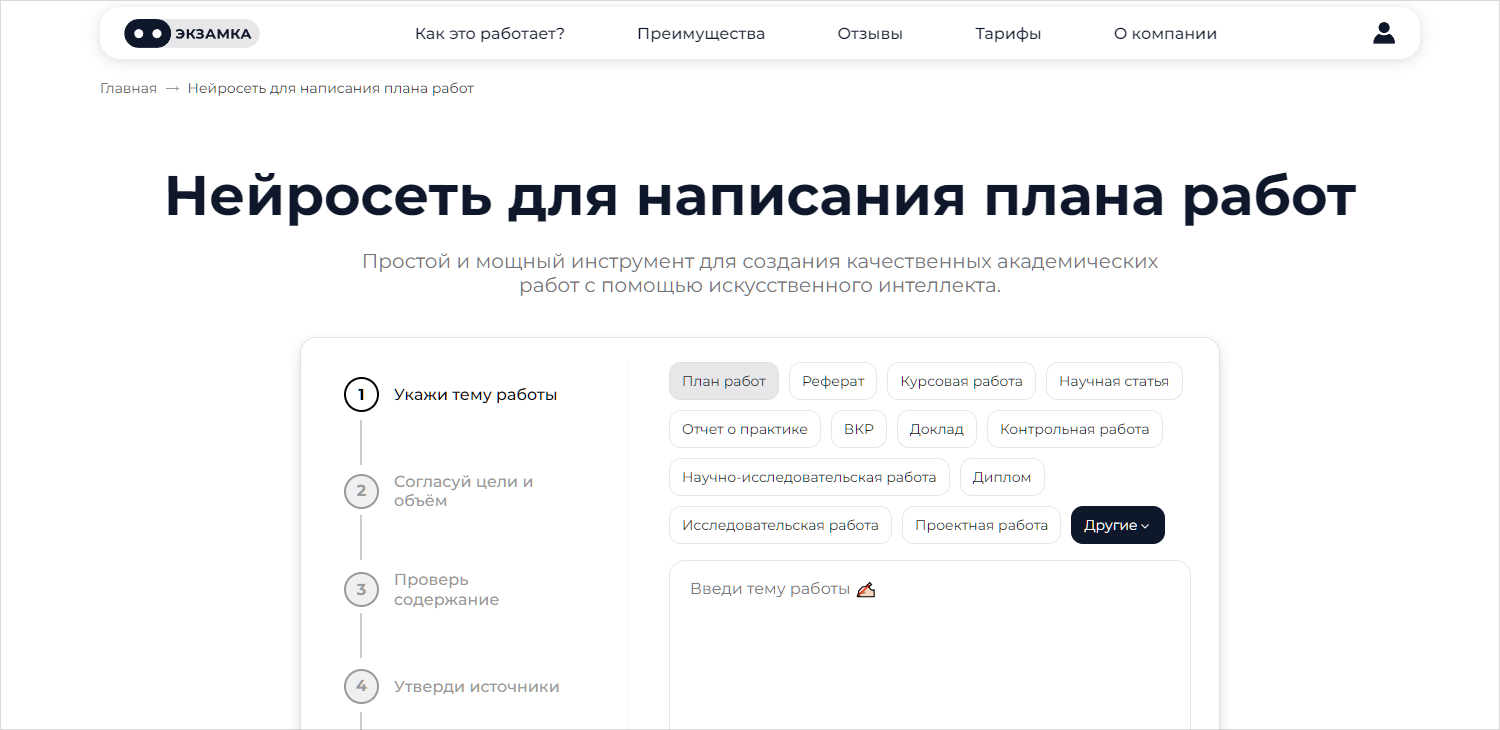The width and height of the screenshot is (1500, 730).
Task: Open the 'Преимущества' menu item
Action: coord(700,32)
